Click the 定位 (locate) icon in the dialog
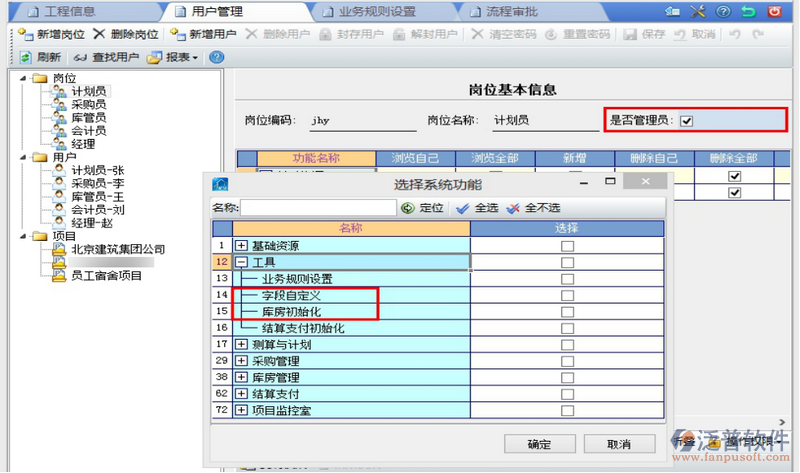Image resolution: width=800 pixels, height=473 pixels. coord(407,208)
